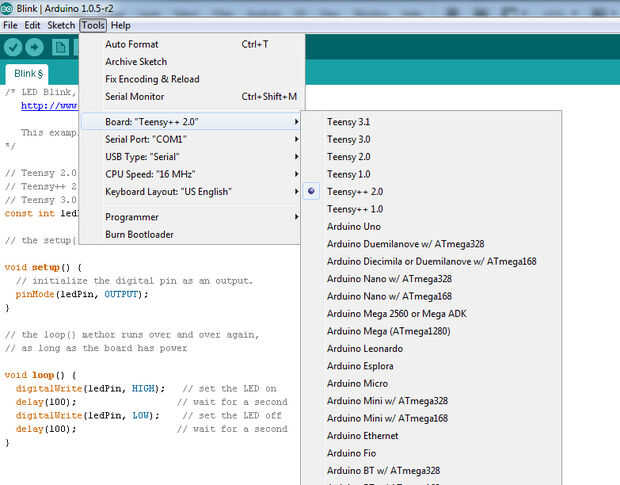
Task: Select Arduino Fio board
Action: pyautogui.click(x=431, y=453)
